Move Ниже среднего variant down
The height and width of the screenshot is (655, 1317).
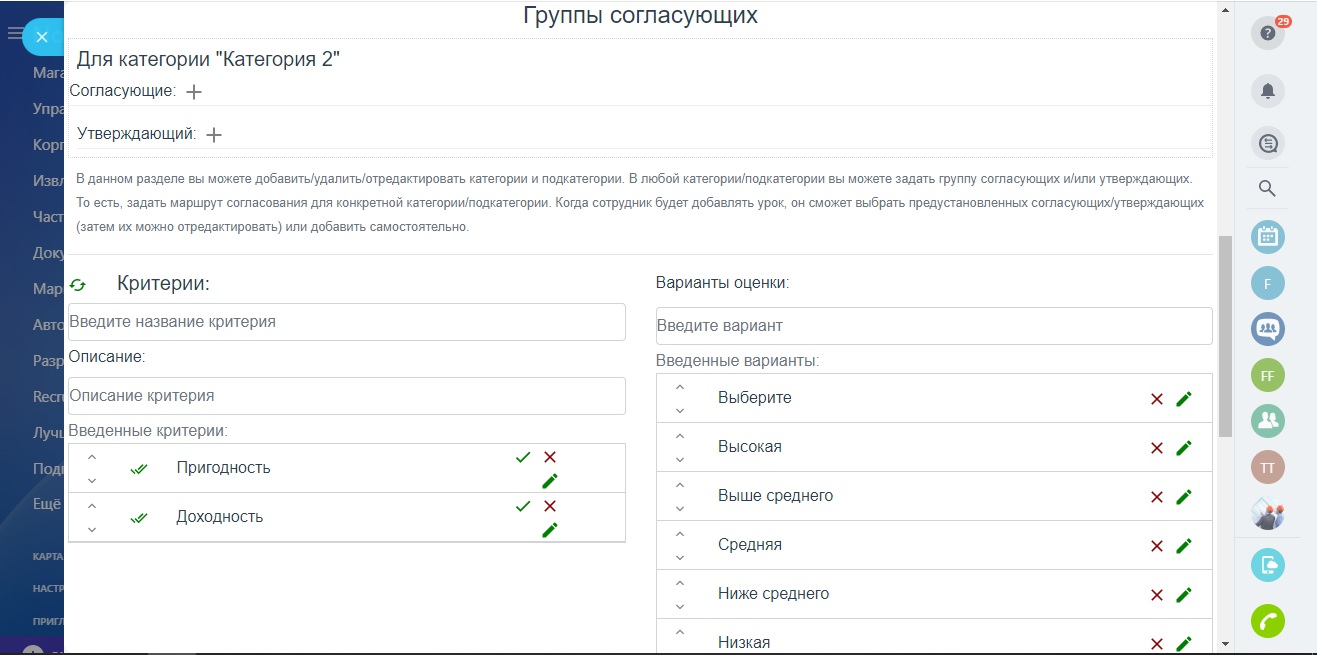point(680,606)
